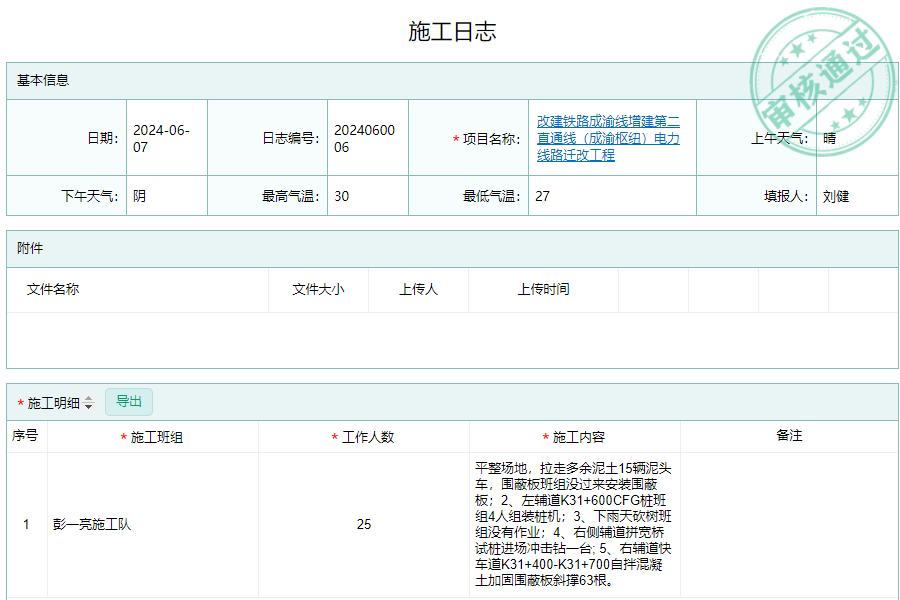Click the 上午天气 value 晴

(830, 138)
